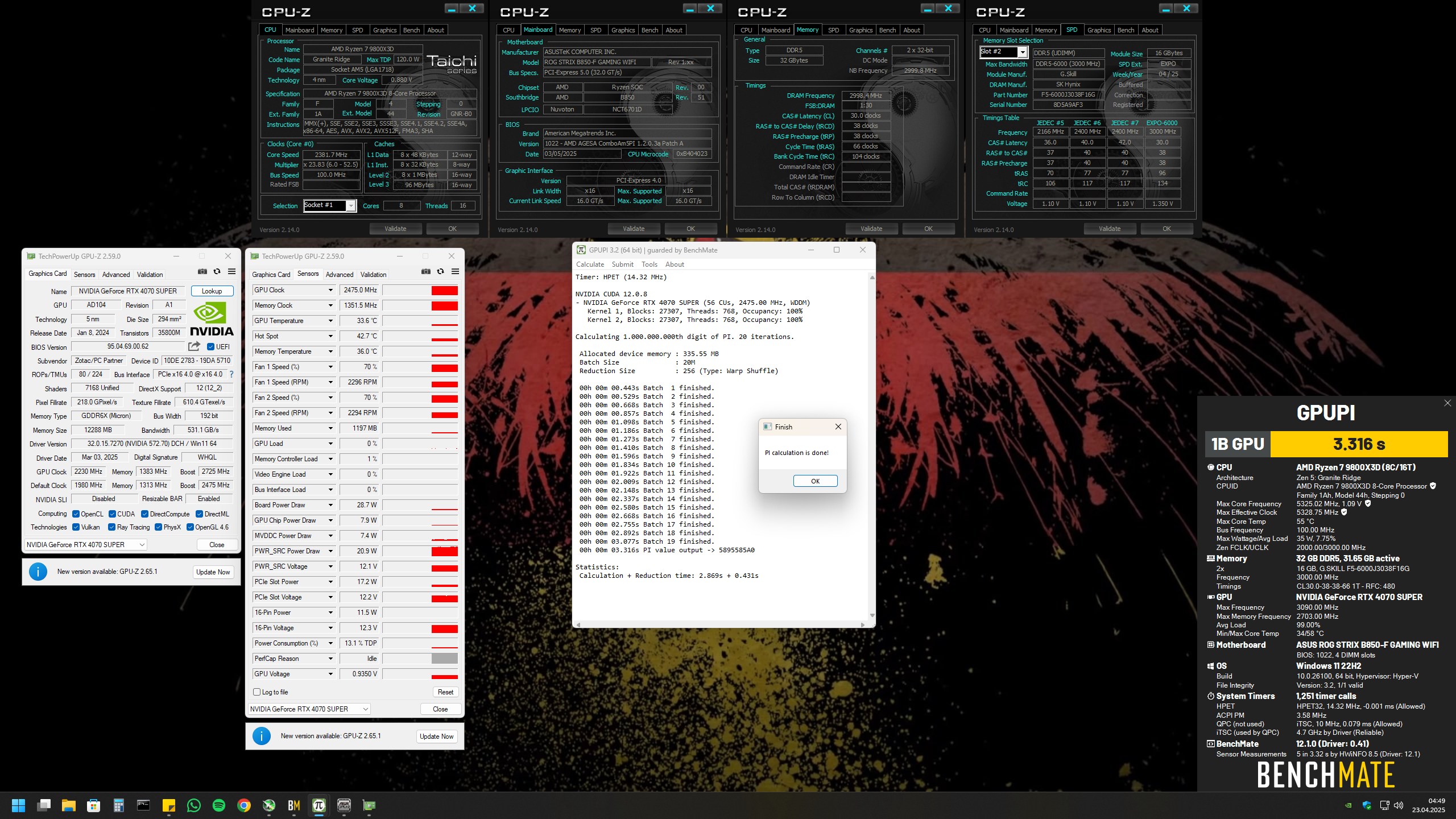Click Close in the GPU-Z Graphics Card window

click(x=217, y=545)
